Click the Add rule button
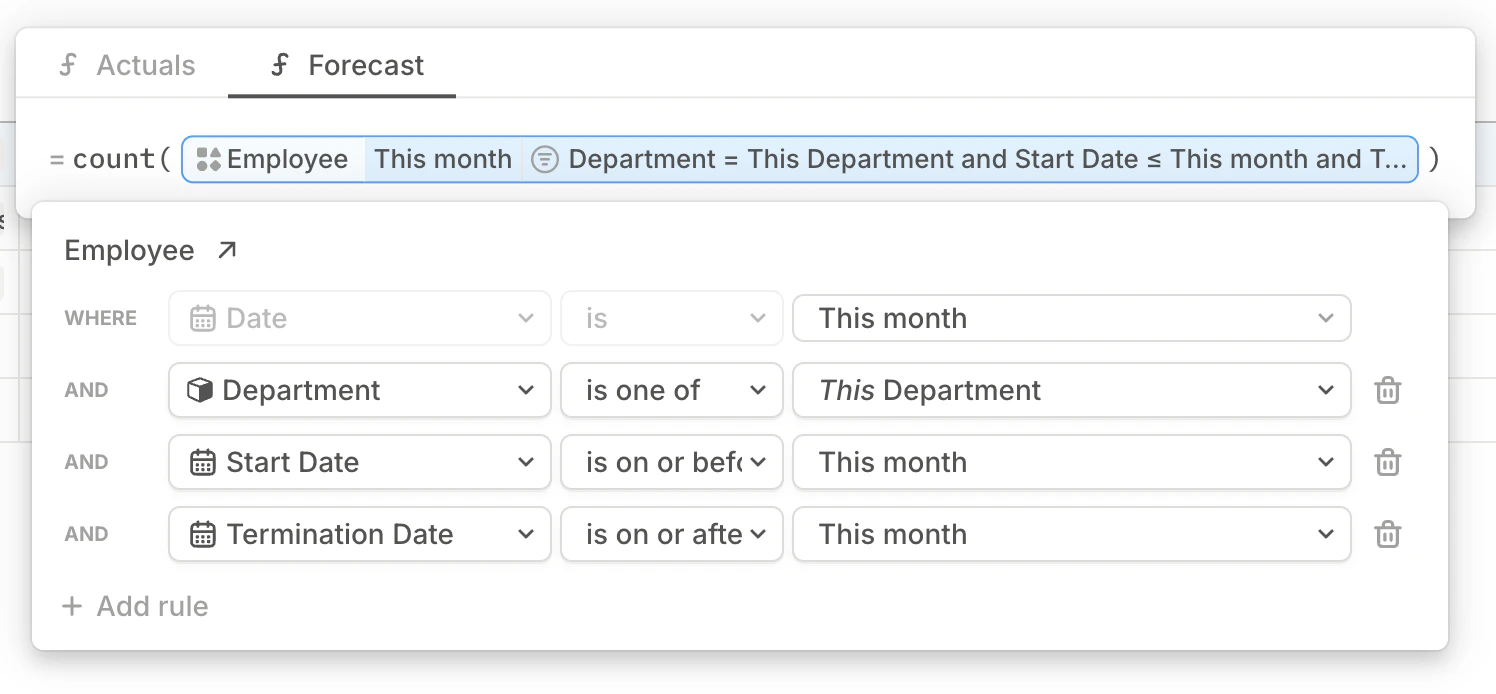This screenshot has width=1496, height=694. 136,606
